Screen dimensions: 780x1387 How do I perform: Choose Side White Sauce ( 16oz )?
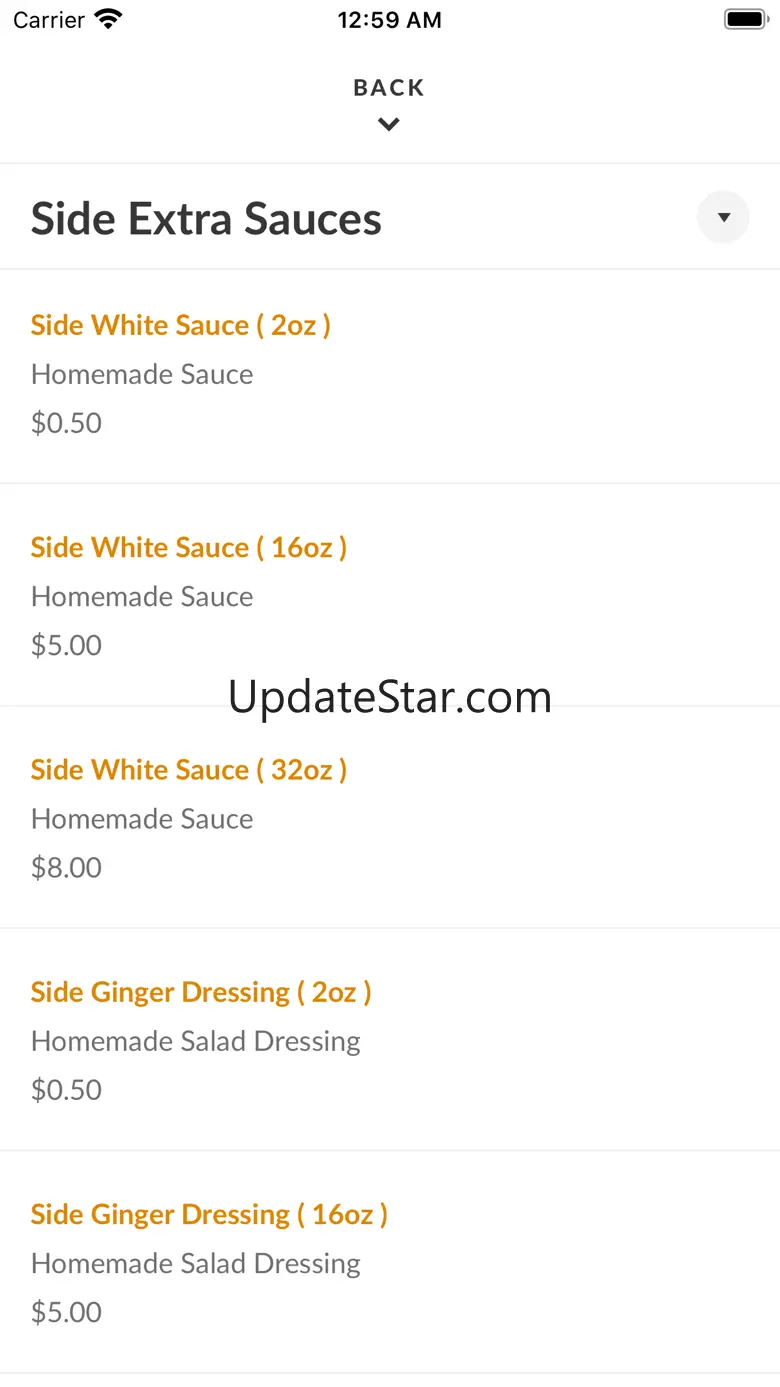click(189, 547)
